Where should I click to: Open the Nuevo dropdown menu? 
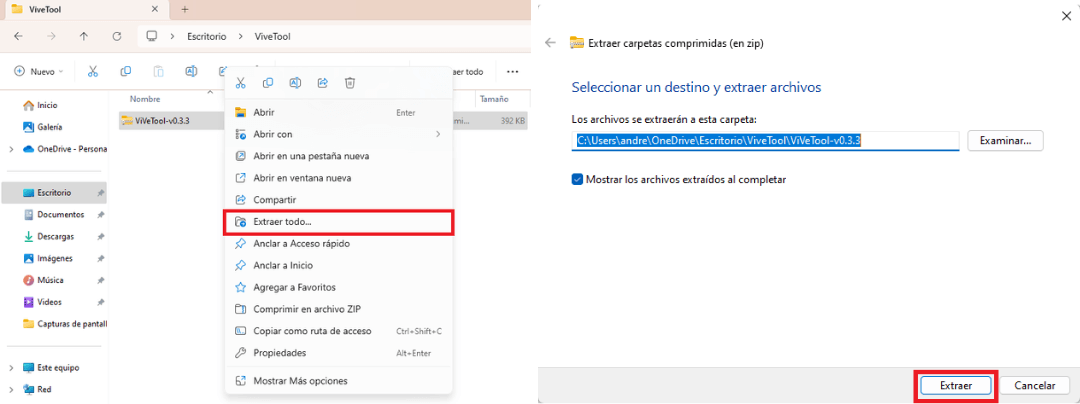[x=39, y=72]
